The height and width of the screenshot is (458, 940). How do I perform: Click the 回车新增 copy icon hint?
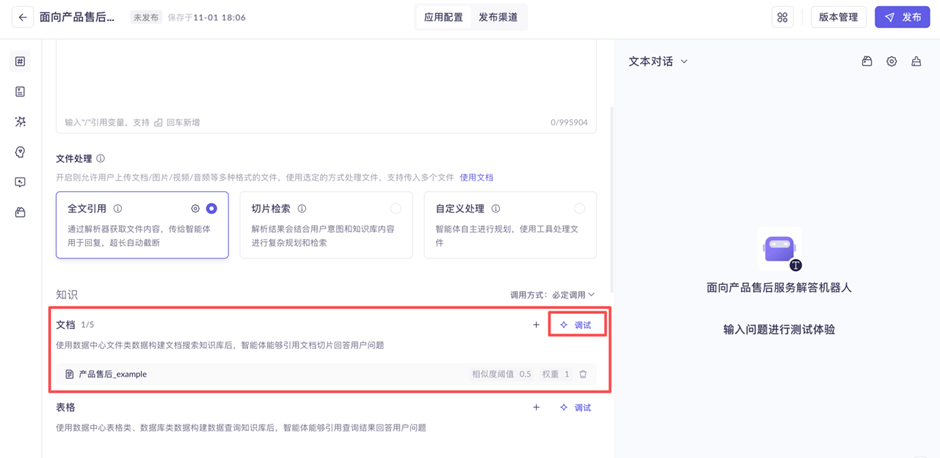pos(158,122)
